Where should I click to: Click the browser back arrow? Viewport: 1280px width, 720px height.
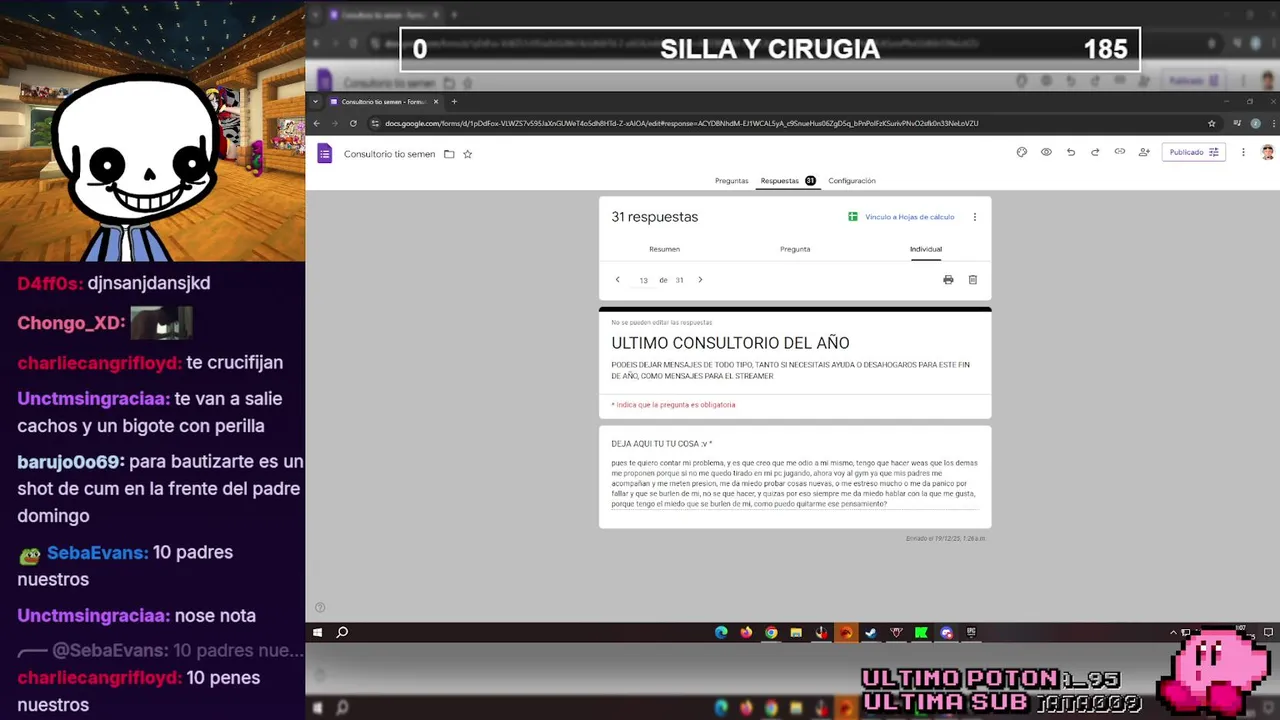click(317, 123)
